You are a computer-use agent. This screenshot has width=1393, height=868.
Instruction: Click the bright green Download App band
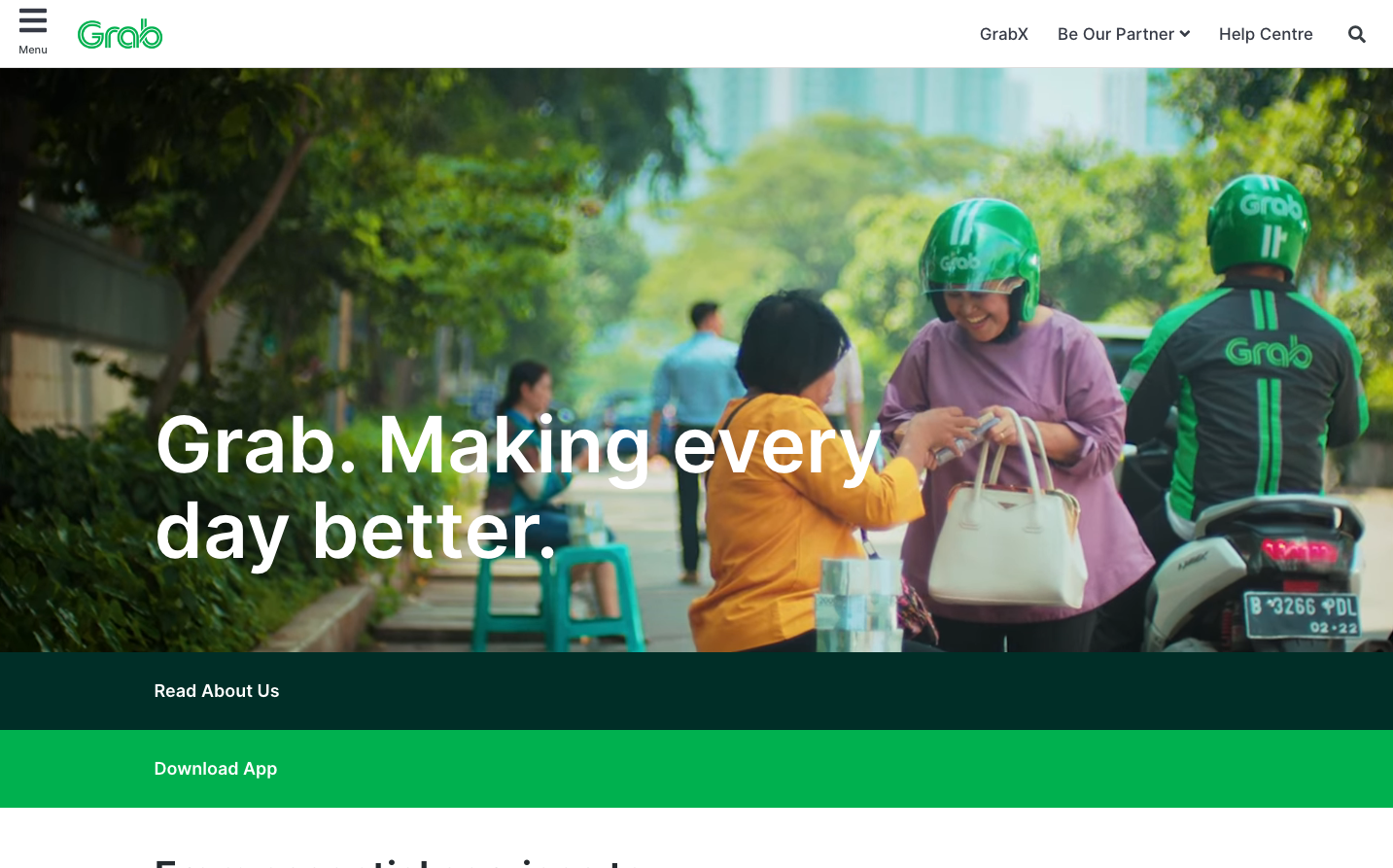pos(696,769)
